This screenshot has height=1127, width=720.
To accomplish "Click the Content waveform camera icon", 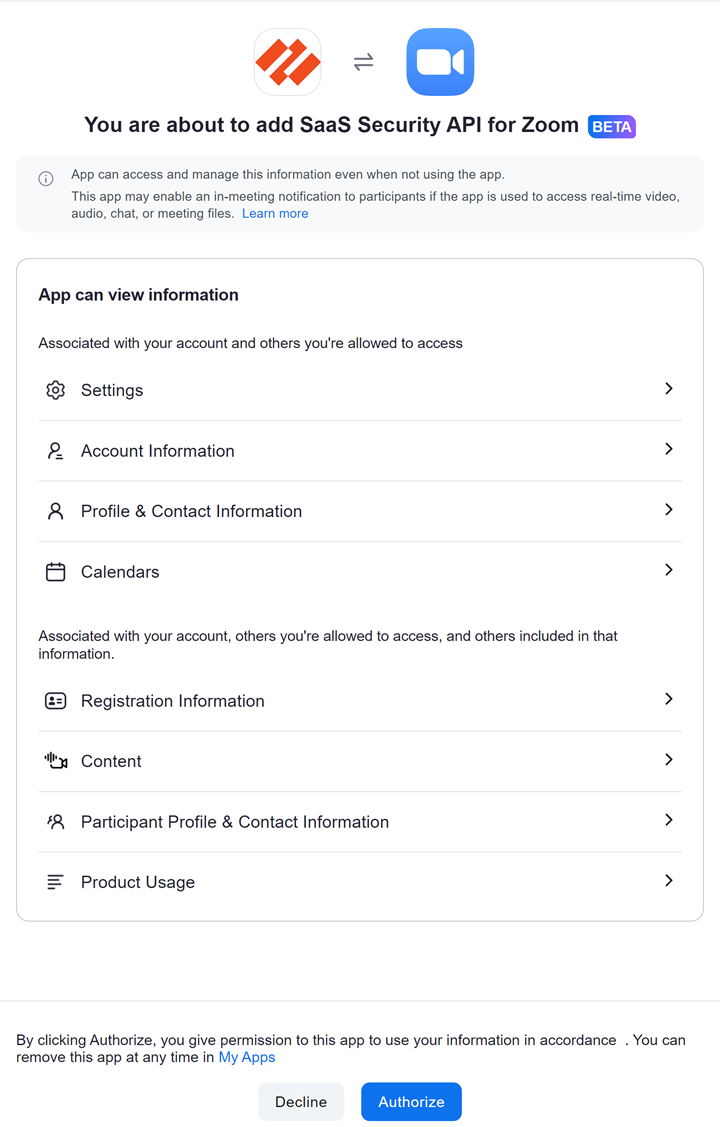I will click(56, 761).
